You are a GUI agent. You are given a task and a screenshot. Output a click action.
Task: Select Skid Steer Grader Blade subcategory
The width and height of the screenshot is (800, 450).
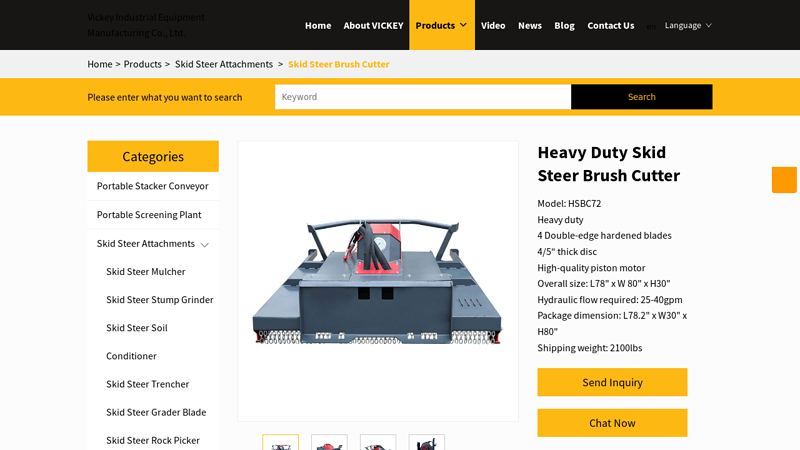156,412
